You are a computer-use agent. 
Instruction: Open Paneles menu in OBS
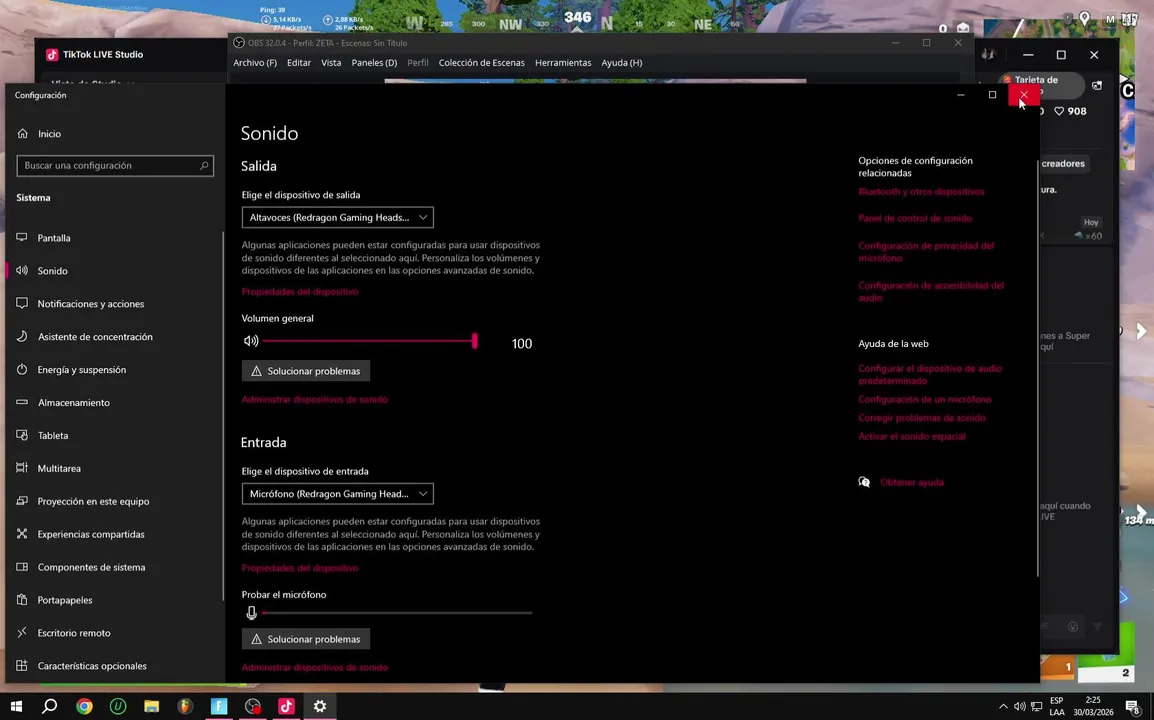[374, 63]
